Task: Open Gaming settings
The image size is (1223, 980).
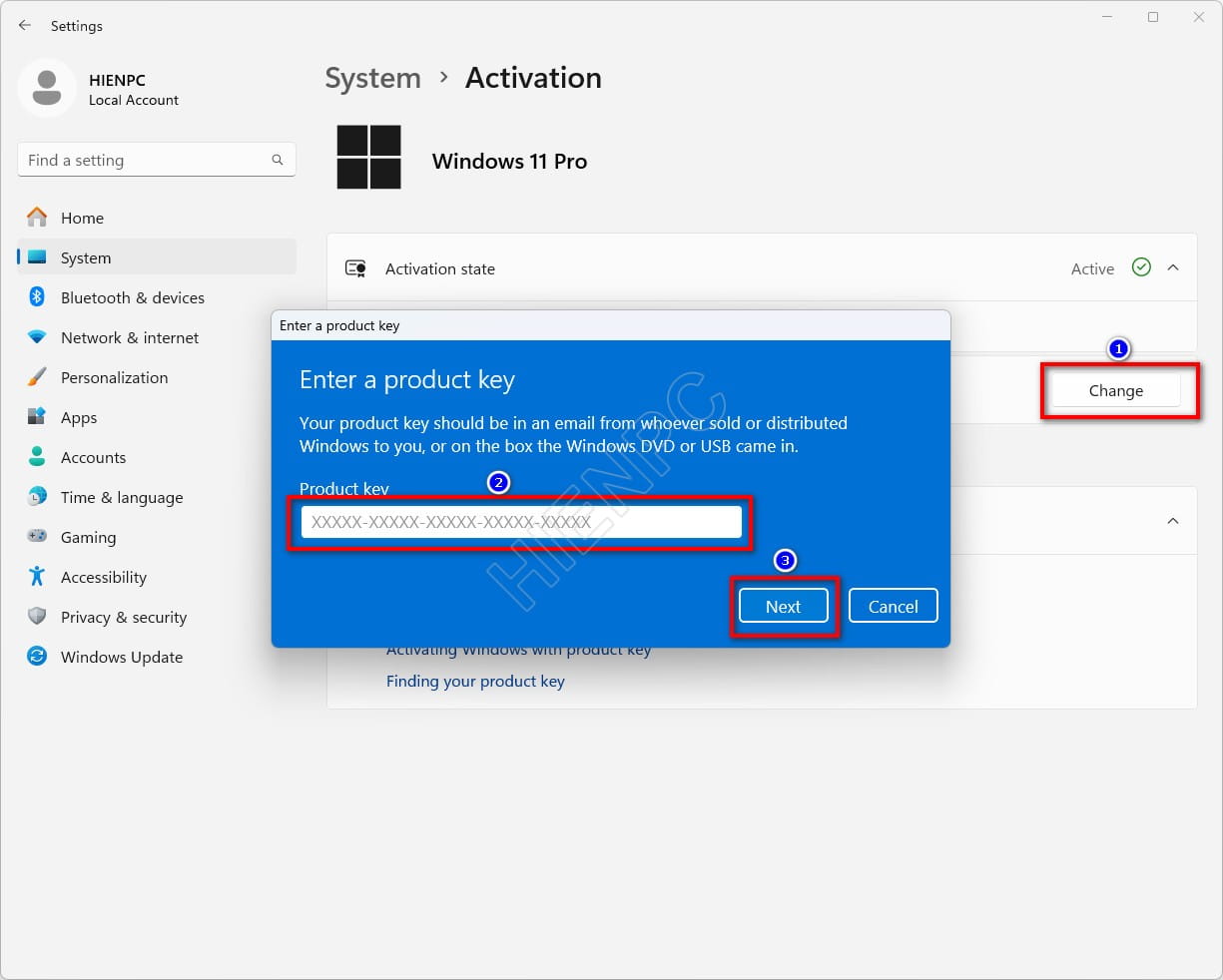Action: (157, 537)
